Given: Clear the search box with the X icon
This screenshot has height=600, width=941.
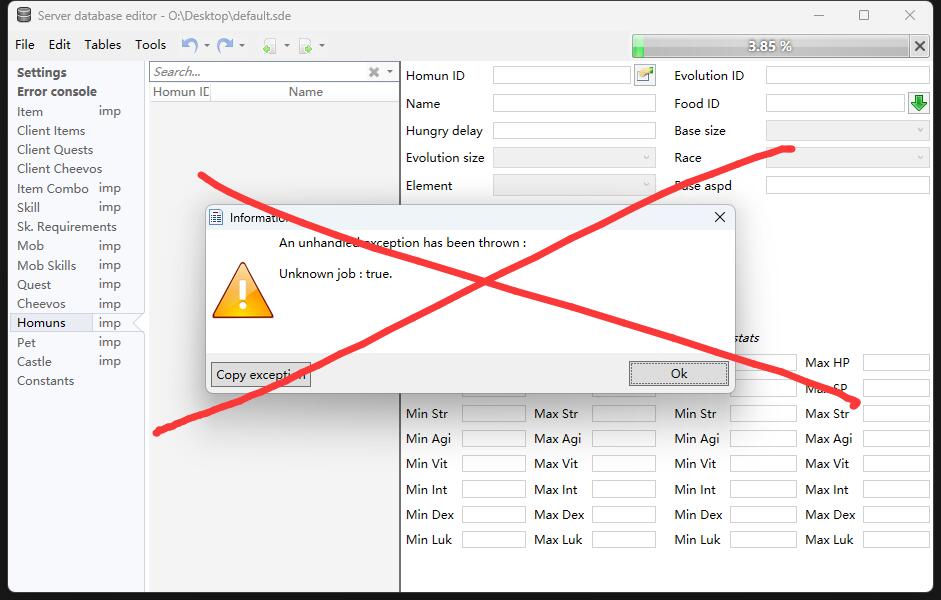Looking at the screenshot, I should point(373,72).
